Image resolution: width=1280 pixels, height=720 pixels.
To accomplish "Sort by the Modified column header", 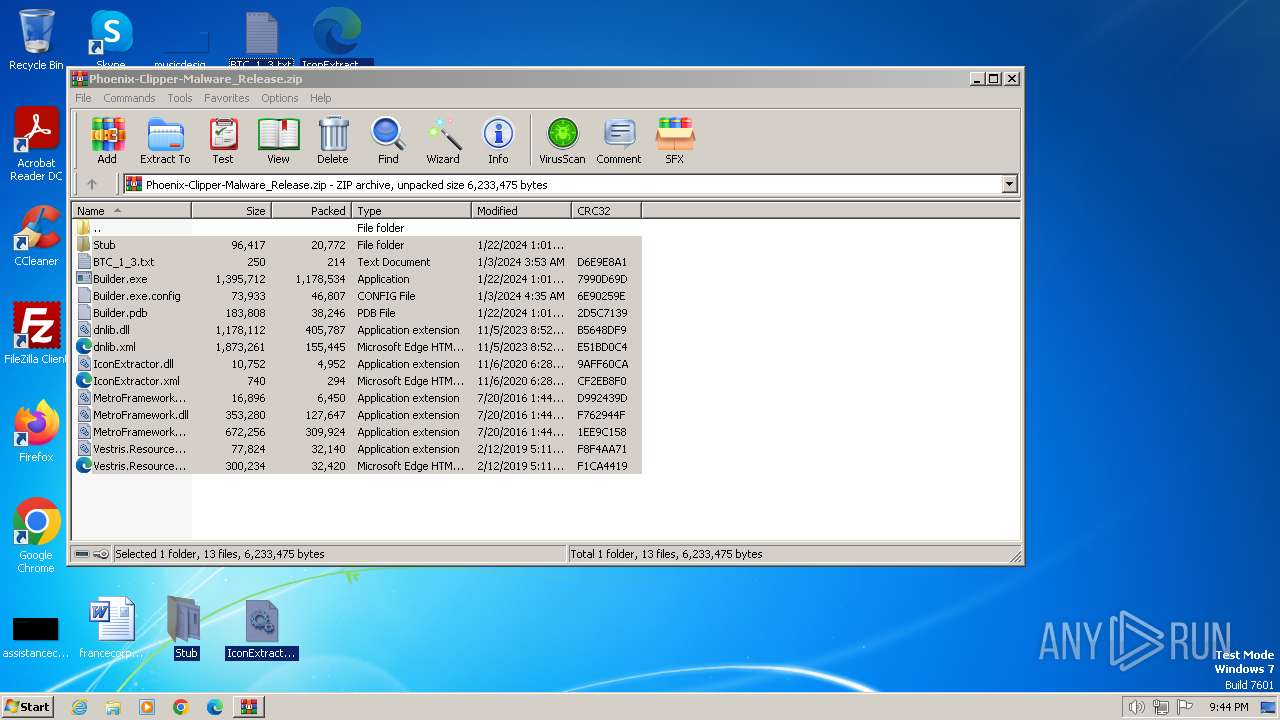I will [521, 211].
